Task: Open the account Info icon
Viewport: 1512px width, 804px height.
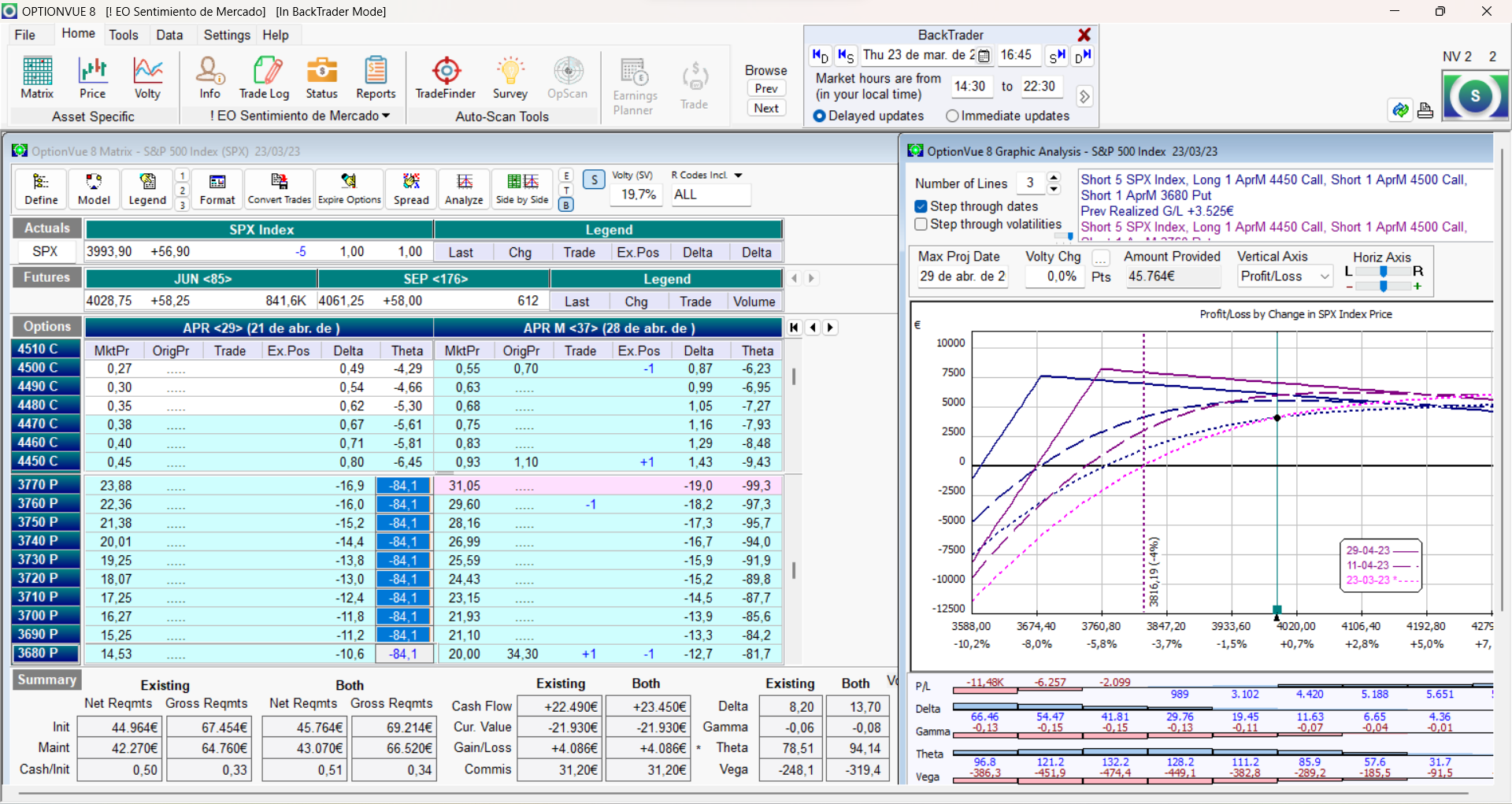Action: 209,78
